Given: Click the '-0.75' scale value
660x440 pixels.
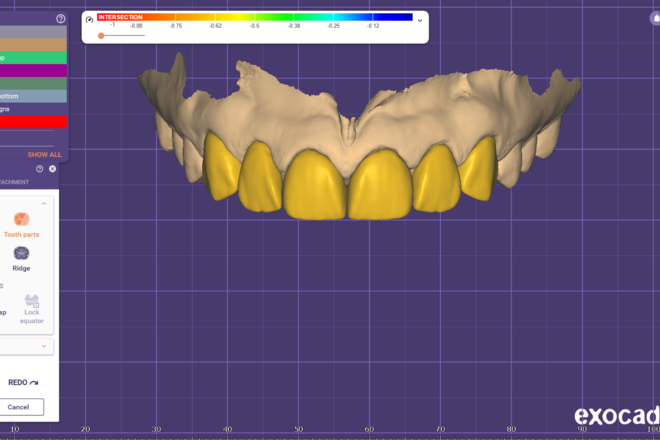Looking at the screenshot, I should pyautogui.click(x=176, y=26).
